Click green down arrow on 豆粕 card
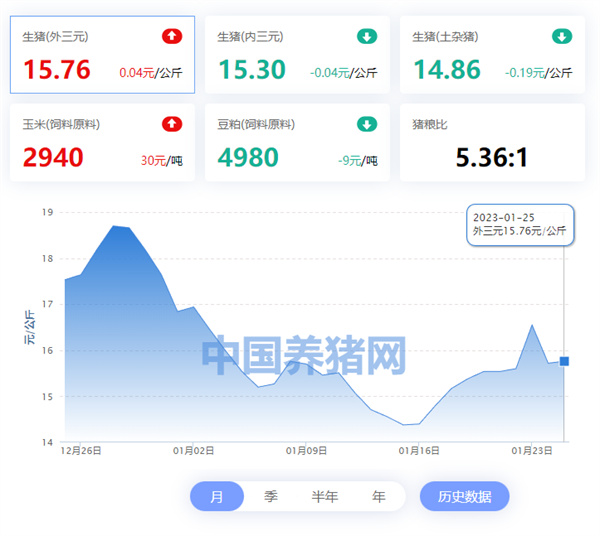The height and width of the screenshot is (536, 600). (367, 125)
